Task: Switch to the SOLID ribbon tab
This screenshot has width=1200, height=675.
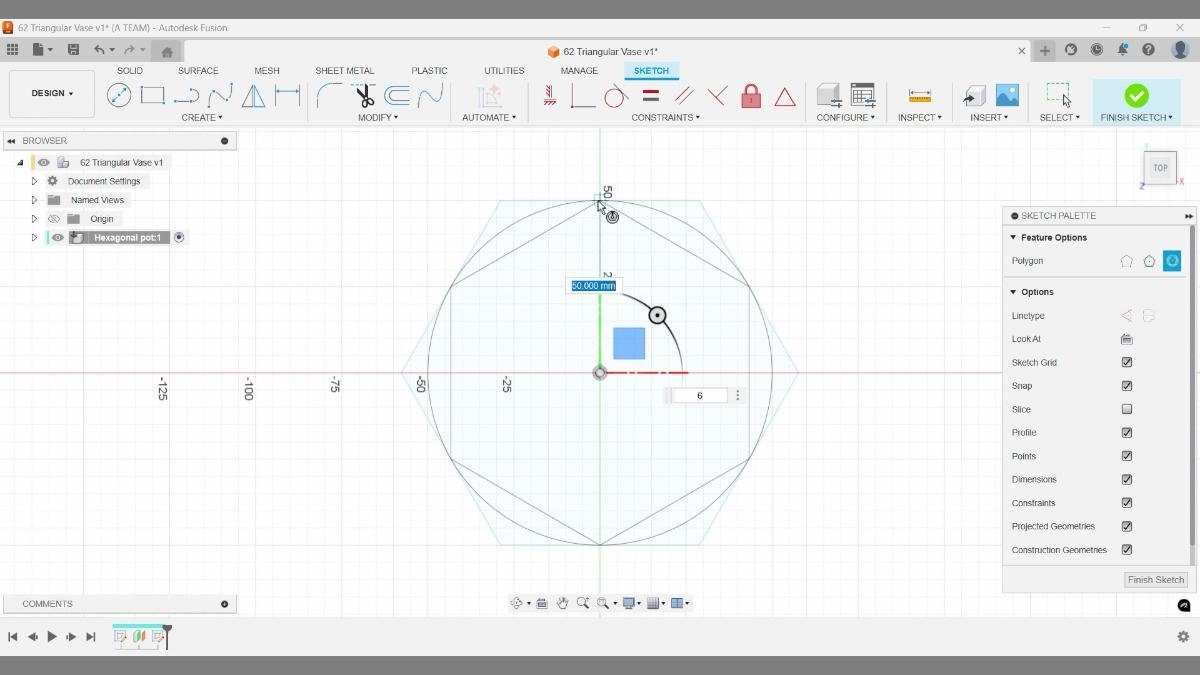Action: point(129,70)
